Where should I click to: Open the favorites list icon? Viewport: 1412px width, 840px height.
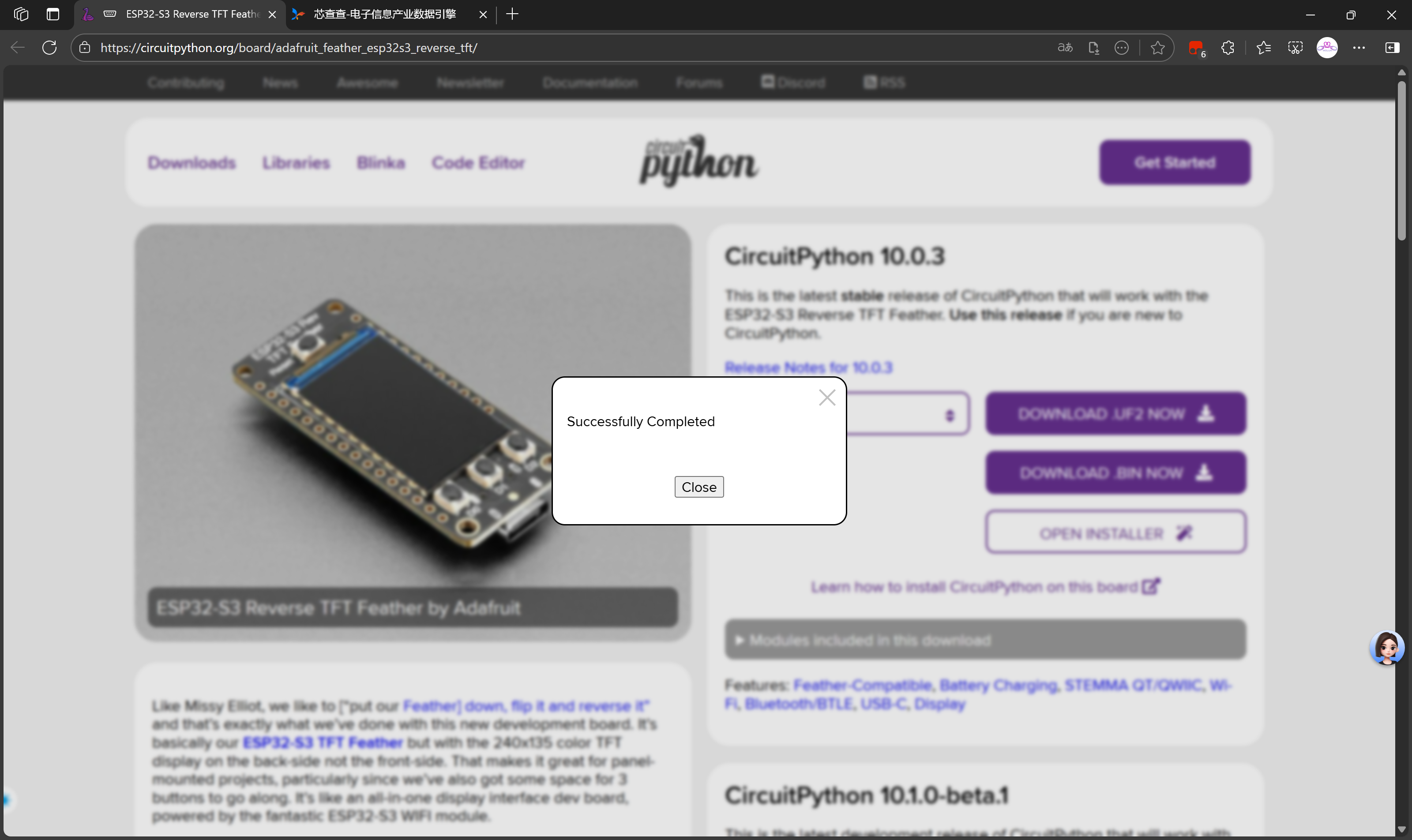tap(1263, 48)
